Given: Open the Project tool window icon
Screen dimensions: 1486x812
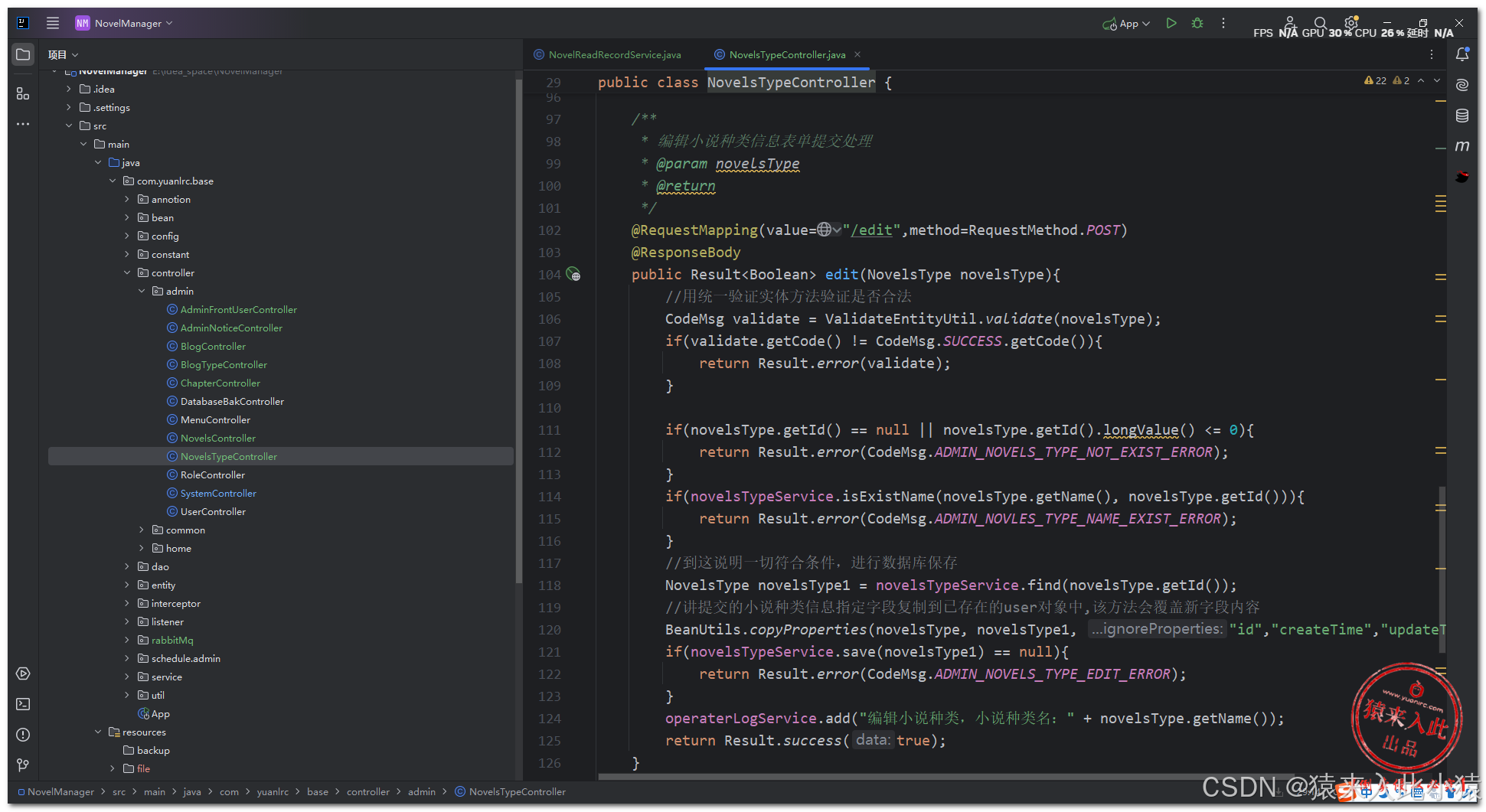Looking at the screenshot, I should 23,54.
